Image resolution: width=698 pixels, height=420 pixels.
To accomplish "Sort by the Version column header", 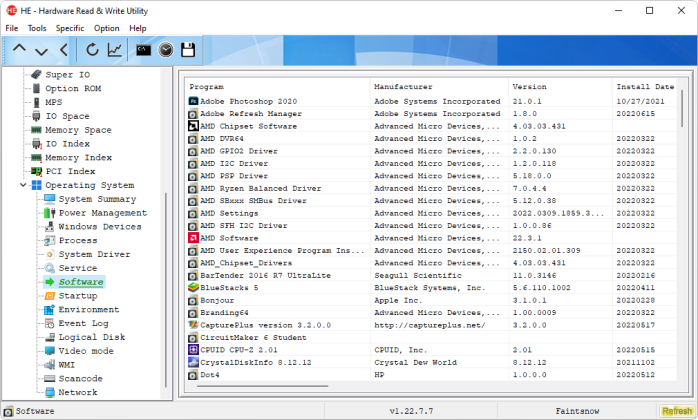I will point(560,86).
